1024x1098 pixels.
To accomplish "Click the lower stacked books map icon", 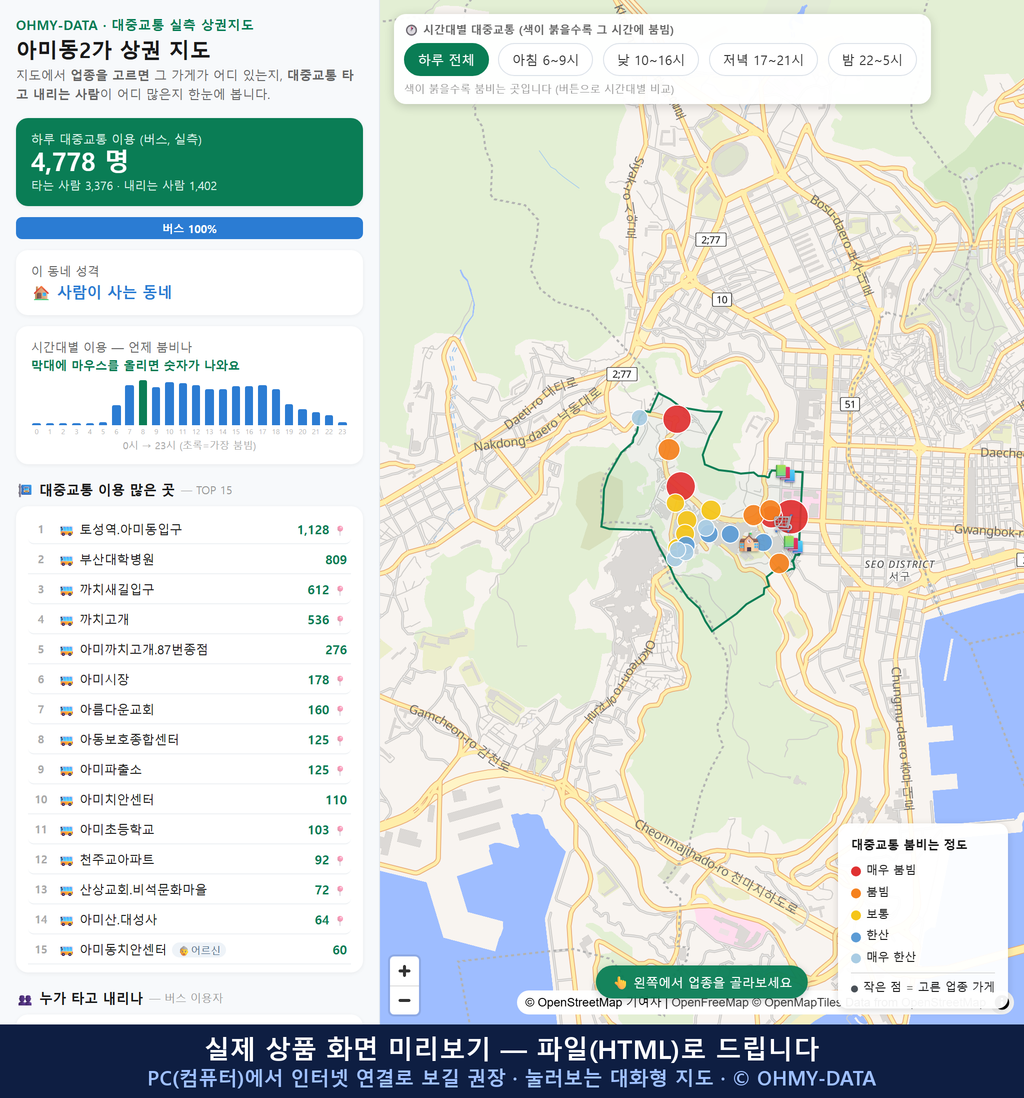I will point(793,543).
